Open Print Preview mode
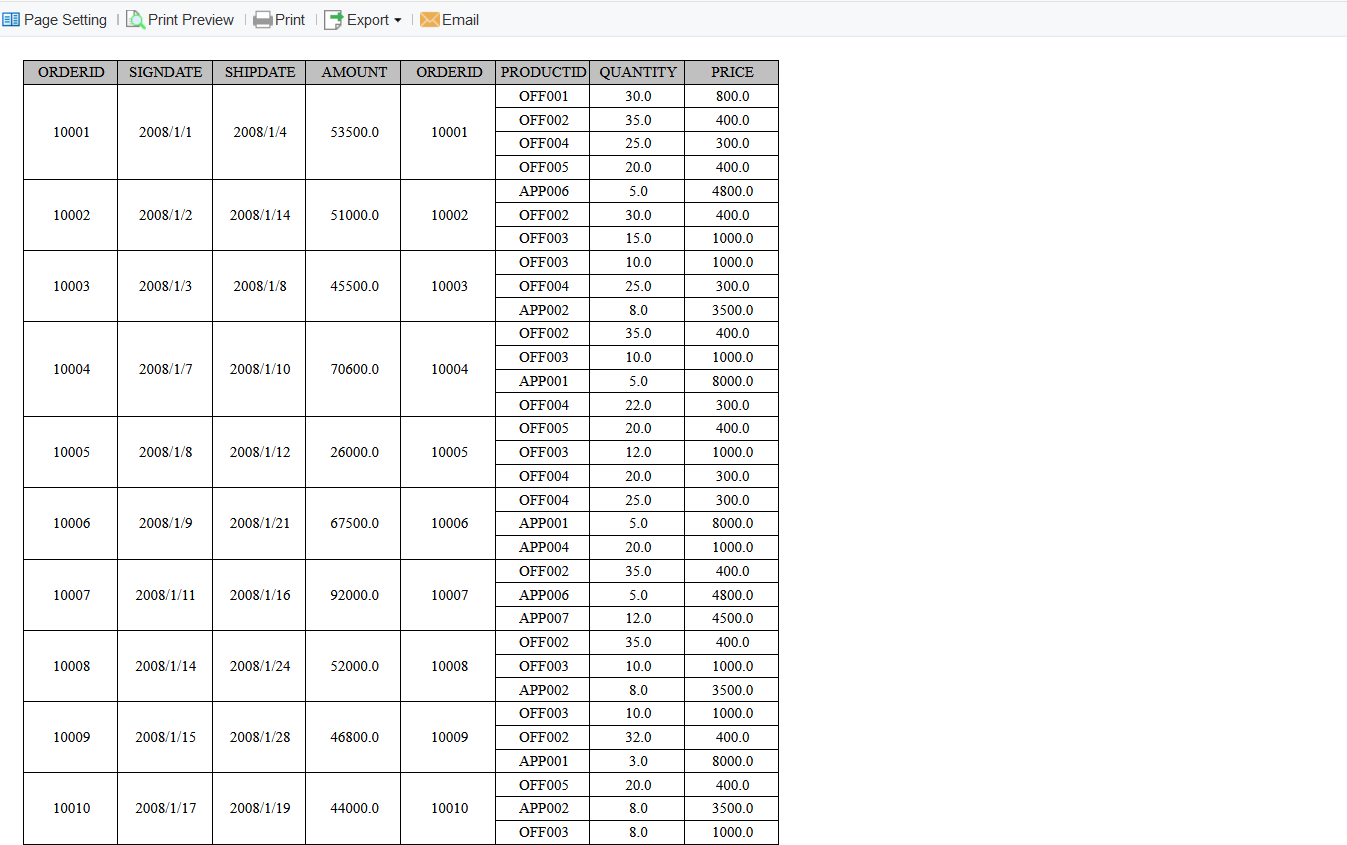This screenshot has height=845, width=1347. point(188,19)
